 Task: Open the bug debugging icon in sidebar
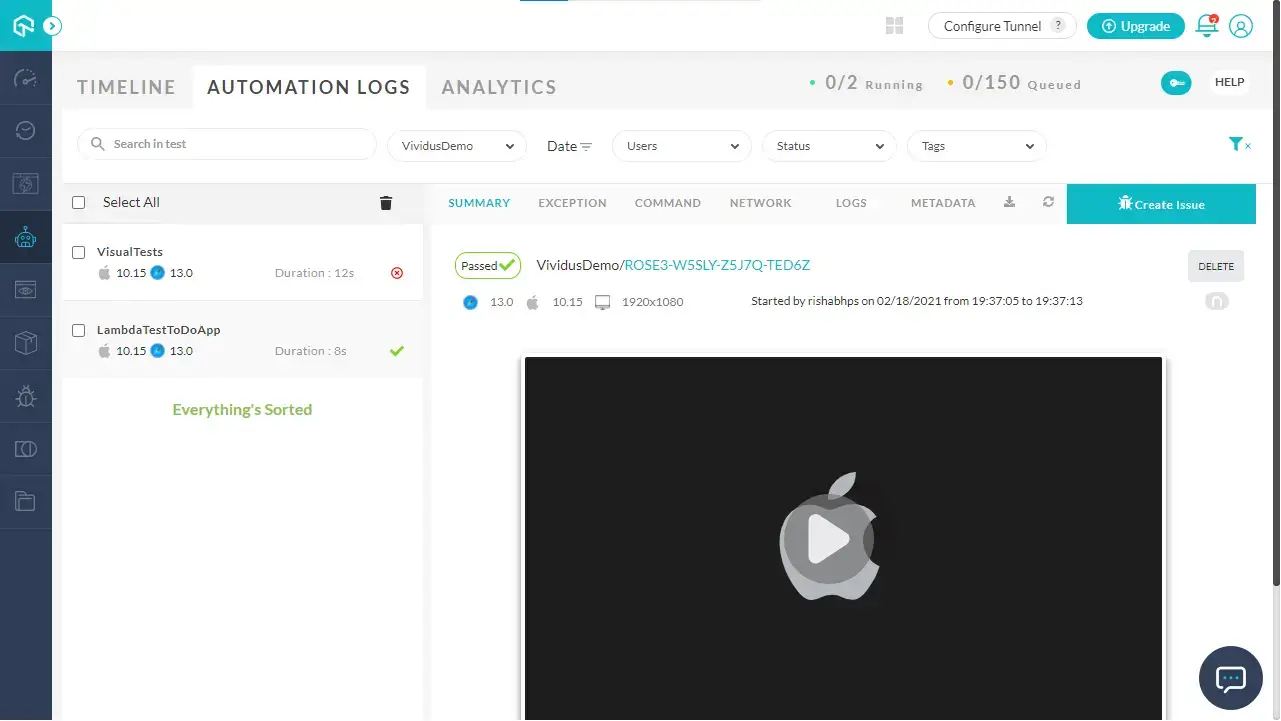click(25, 396)
